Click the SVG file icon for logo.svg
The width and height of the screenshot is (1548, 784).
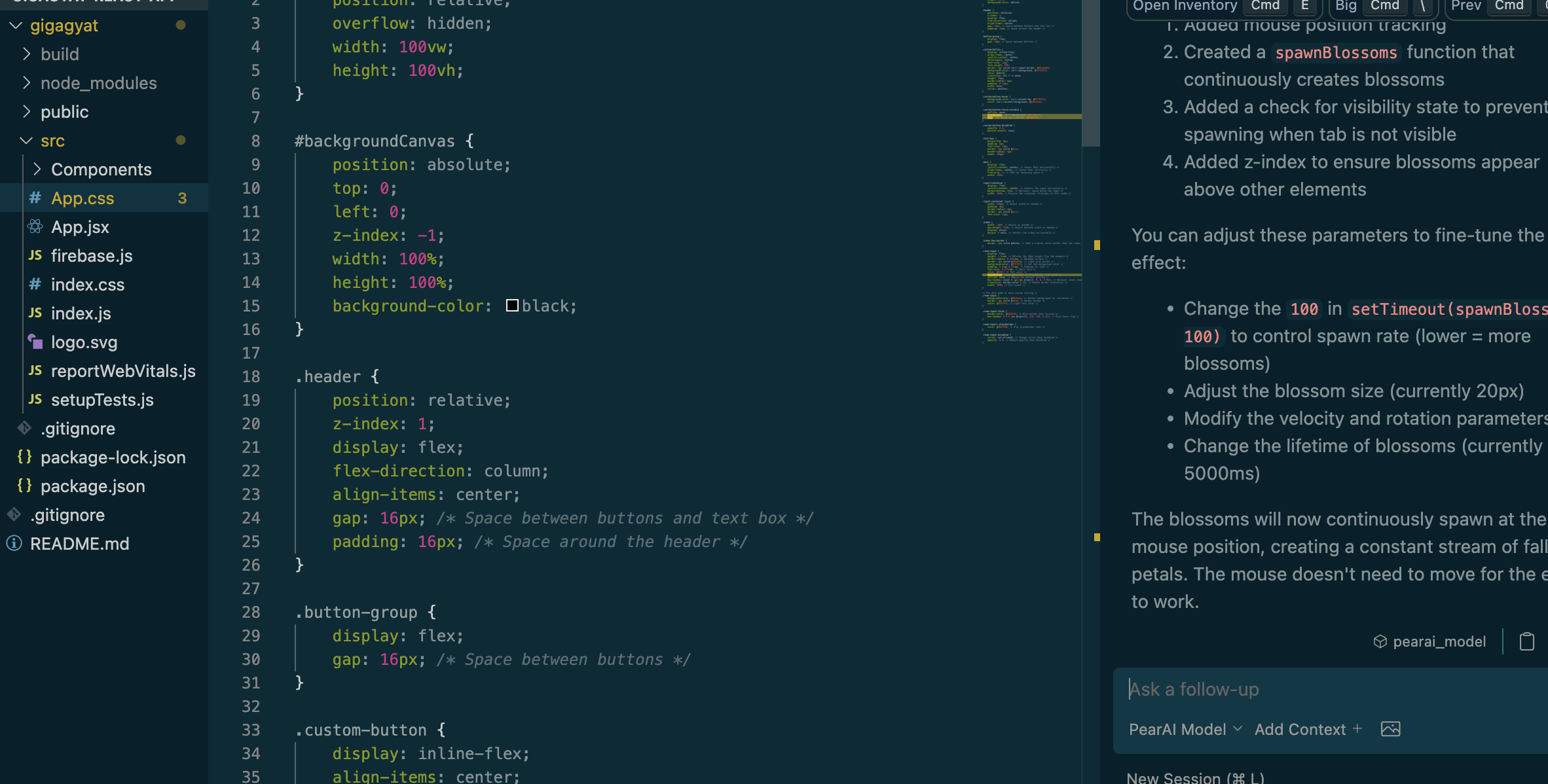pyautogui.click(x=35, y=342)
